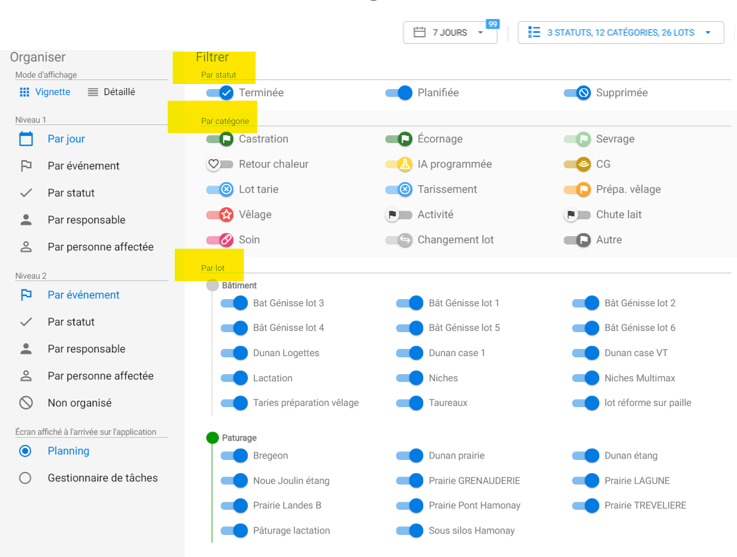Enable the Chute lait category switch
Screen dimensions: 737x557
(x=577, y=215)
